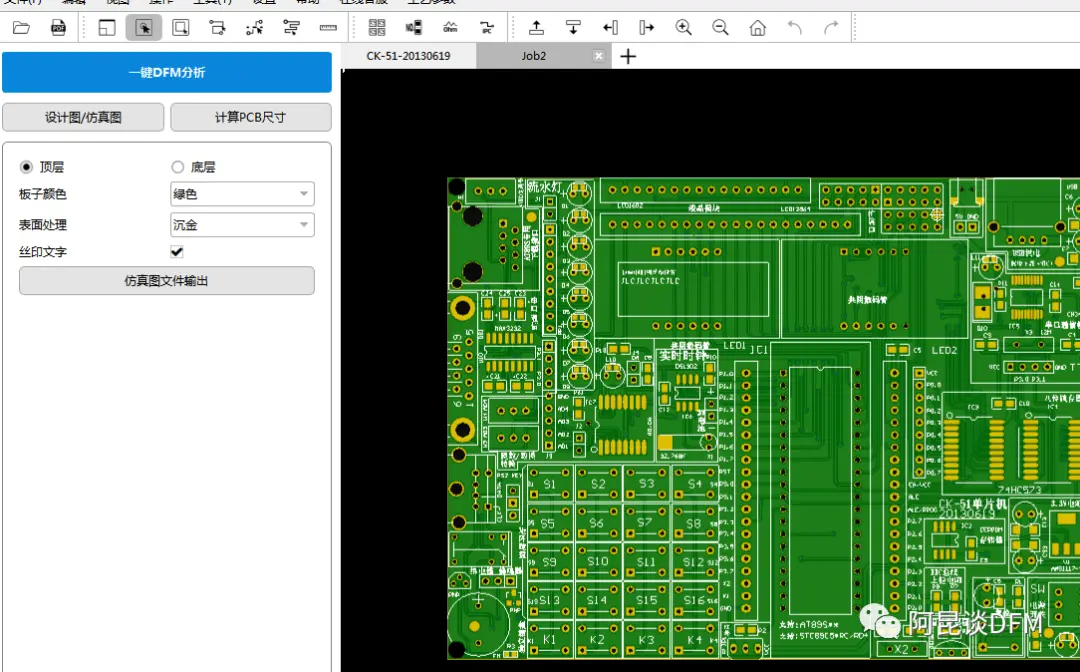The image size is (1080, 672).
Task: Click the left-pointing arrow bar icon
Action: [610, 28]
